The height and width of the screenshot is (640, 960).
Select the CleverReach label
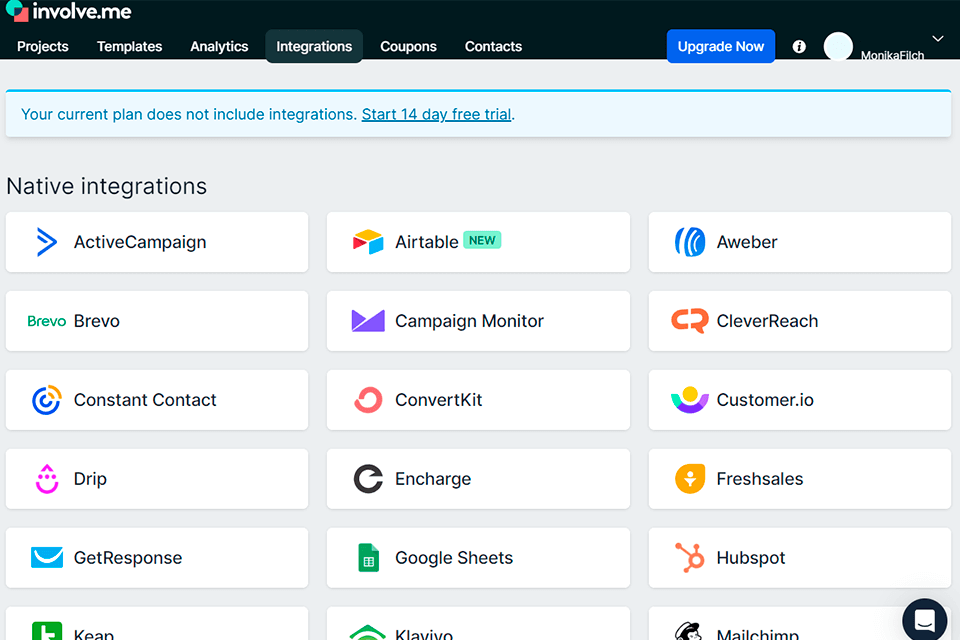coord(767,321)
